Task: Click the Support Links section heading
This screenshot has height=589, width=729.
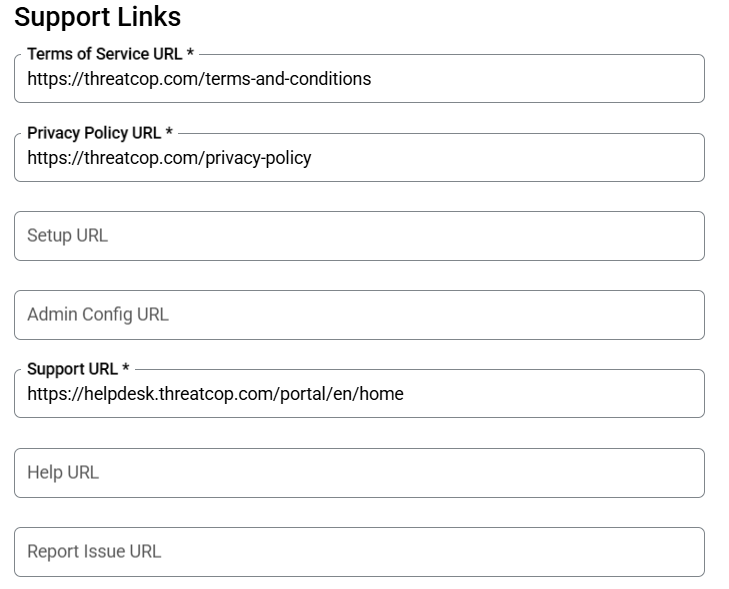Action: click(98, 17)
